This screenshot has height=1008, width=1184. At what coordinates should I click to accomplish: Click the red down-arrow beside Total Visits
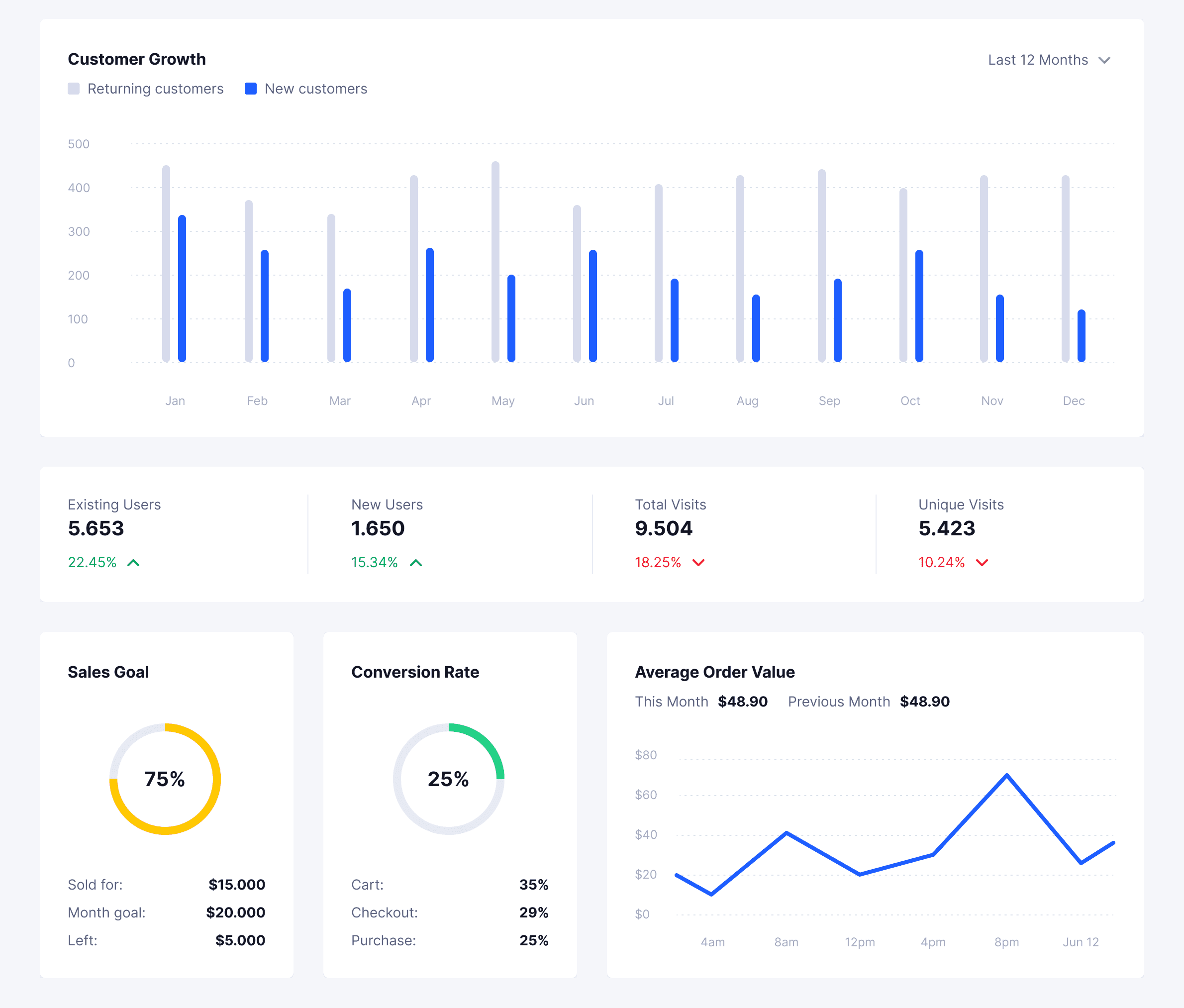click(698, 562)
